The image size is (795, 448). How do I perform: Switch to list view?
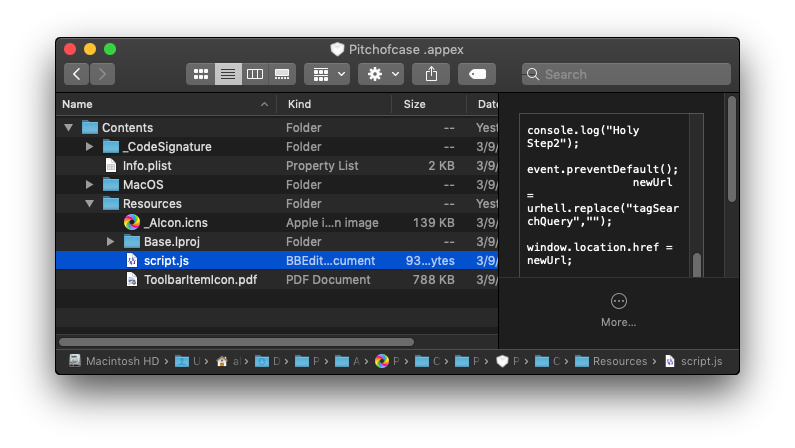[x=228, y=74]
